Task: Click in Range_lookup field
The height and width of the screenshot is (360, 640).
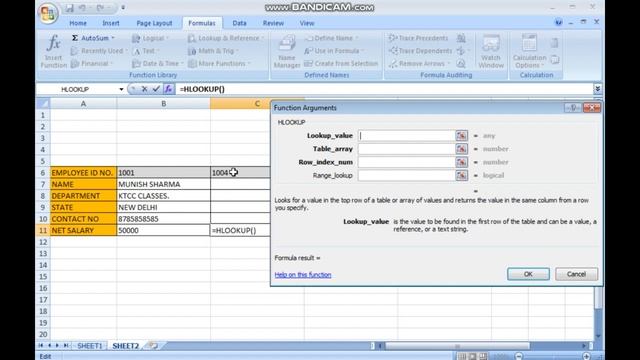Action: 407,176
